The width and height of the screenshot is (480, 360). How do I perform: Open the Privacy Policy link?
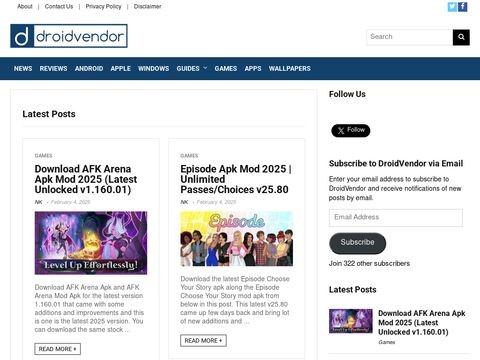[103, 6]
